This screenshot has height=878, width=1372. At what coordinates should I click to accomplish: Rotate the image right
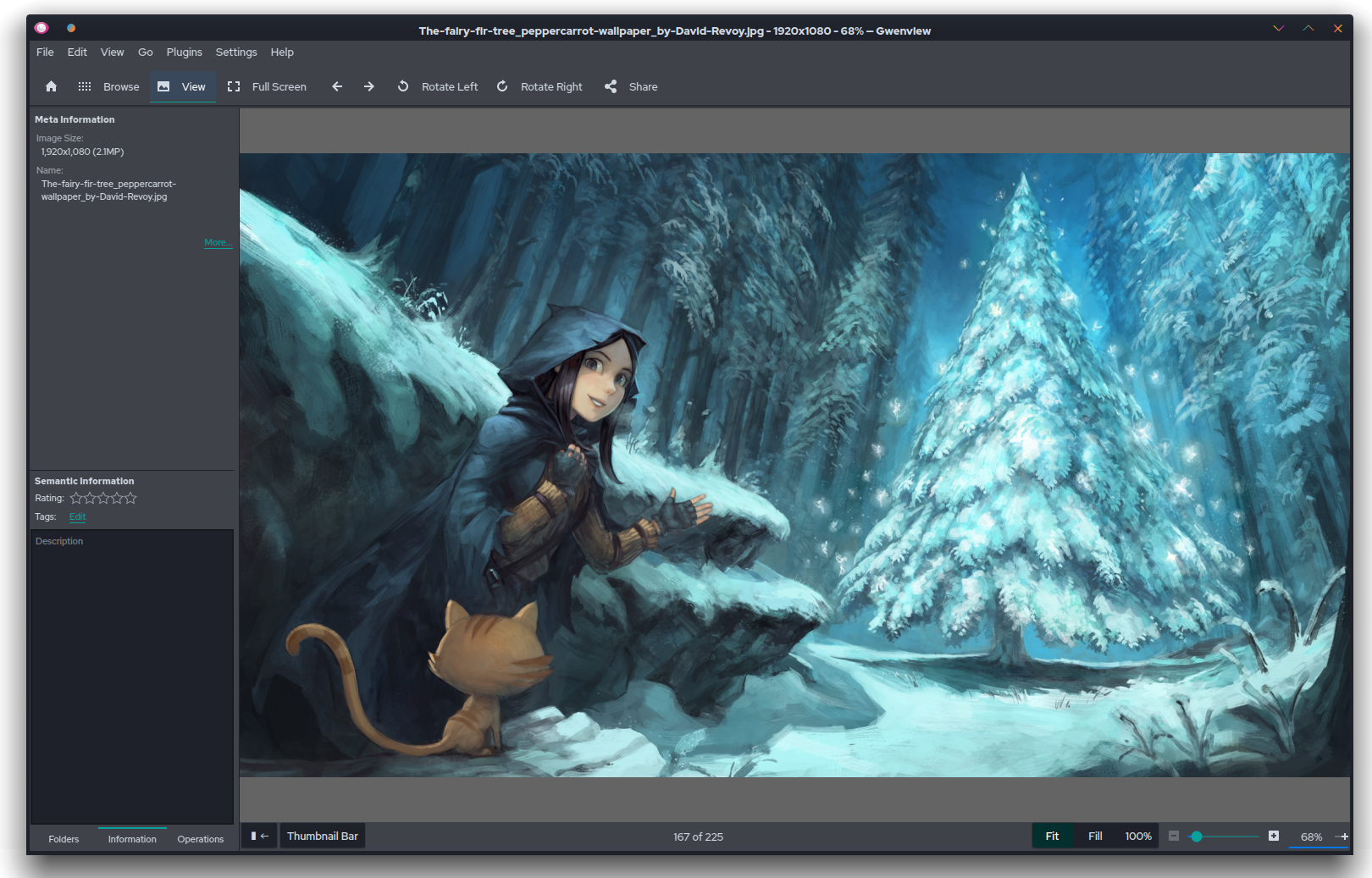click(x=539, y=86)
